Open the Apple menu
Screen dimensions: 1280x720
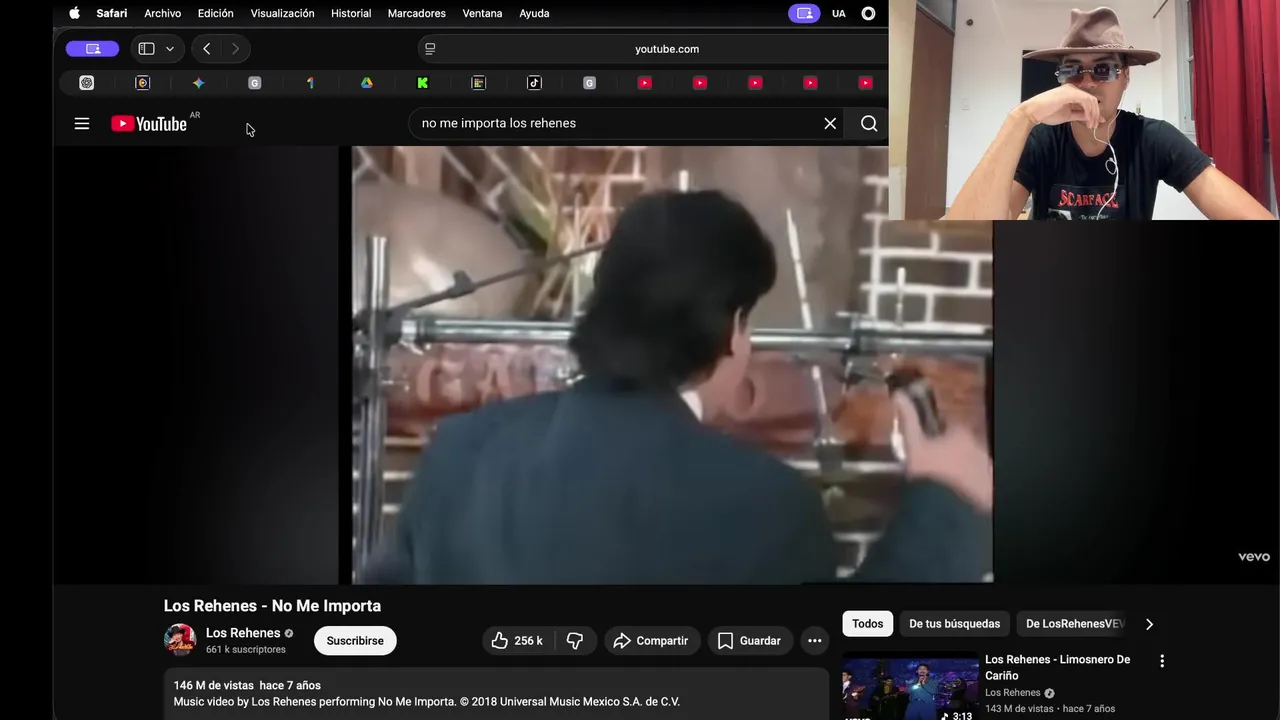[x=74, y=13]
